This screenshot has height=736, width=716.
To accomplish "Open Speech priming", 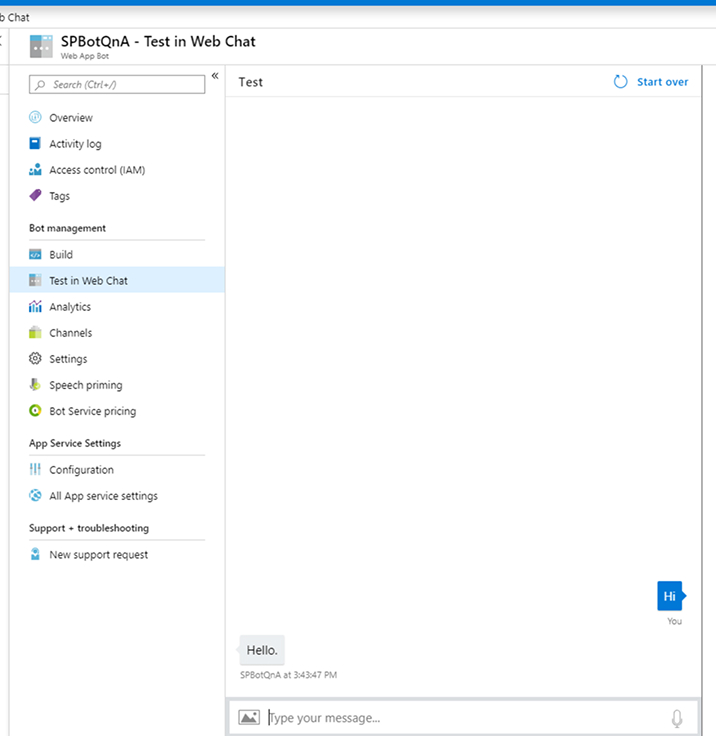I will tap(86, 385).
